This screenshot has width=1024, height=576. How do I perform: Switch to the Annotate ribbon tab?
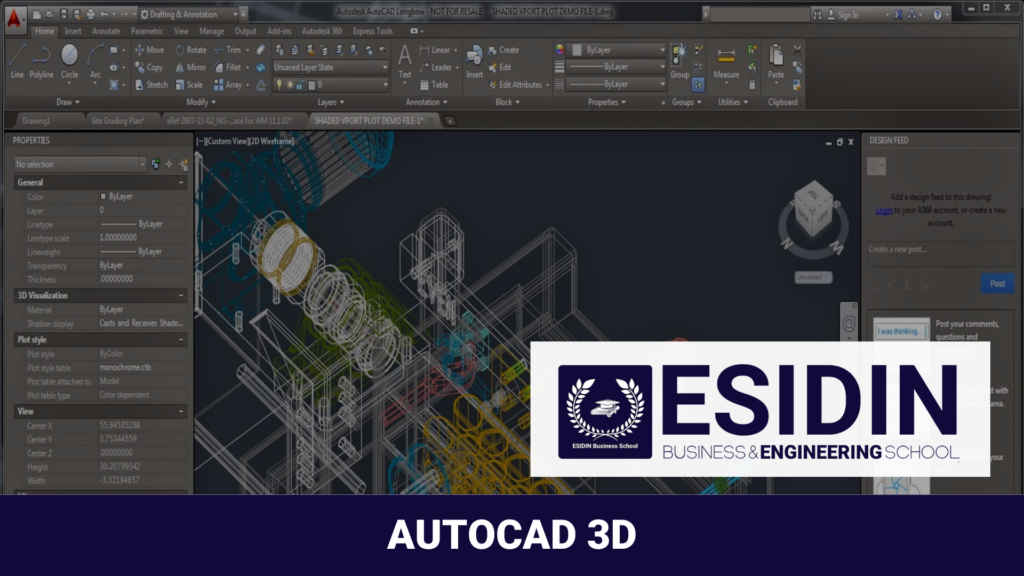(107, 31)
